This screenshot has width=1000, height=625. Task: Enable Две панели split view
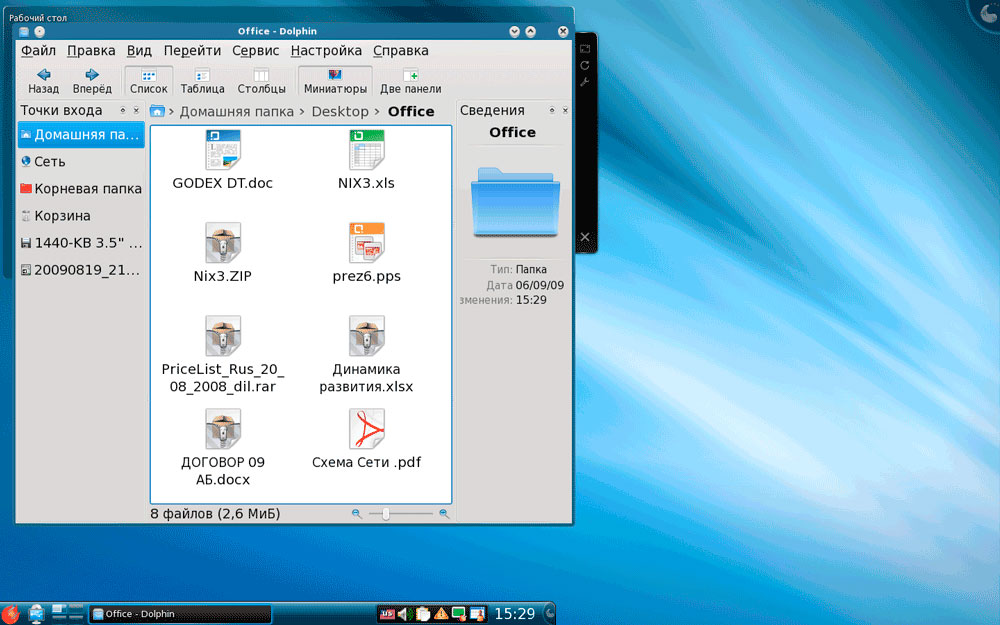coord(410,81)
